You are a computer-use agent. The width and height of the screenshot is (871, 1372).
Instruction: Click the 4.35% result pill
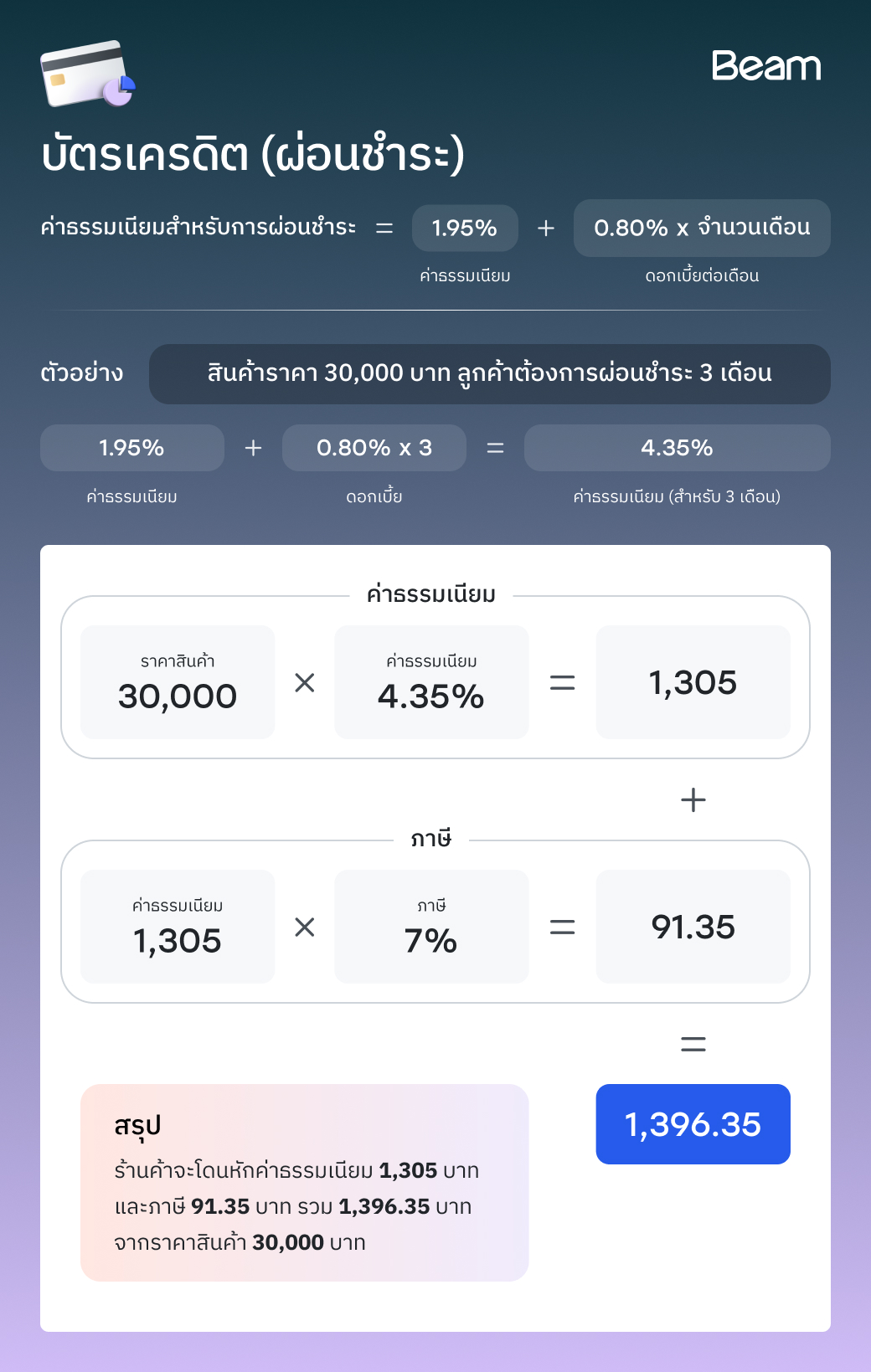click(x=678, y=448)
